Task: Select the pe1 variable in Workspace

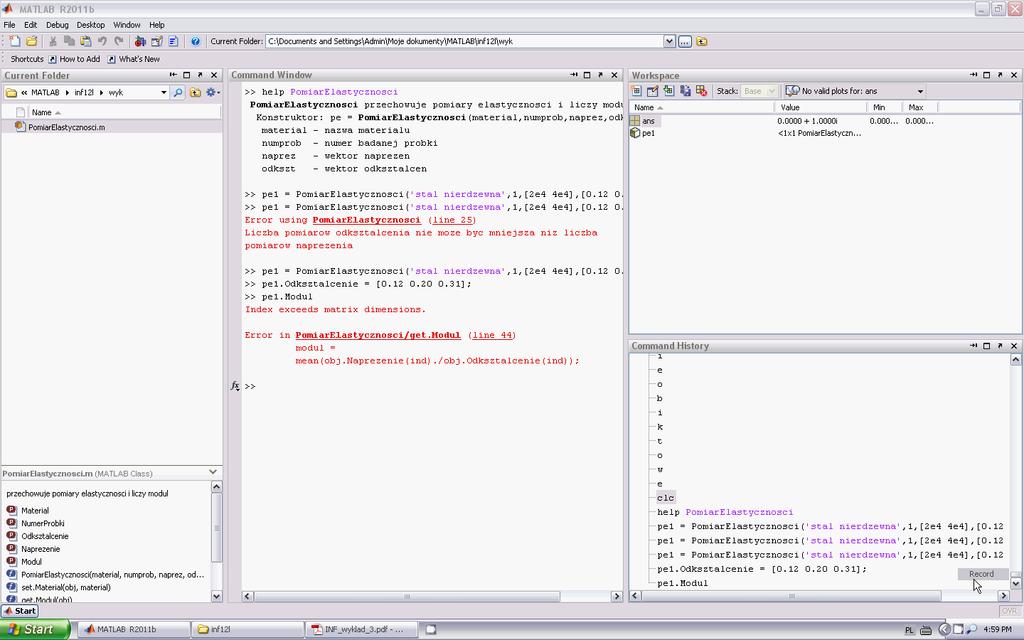Action: coord(648,133)
